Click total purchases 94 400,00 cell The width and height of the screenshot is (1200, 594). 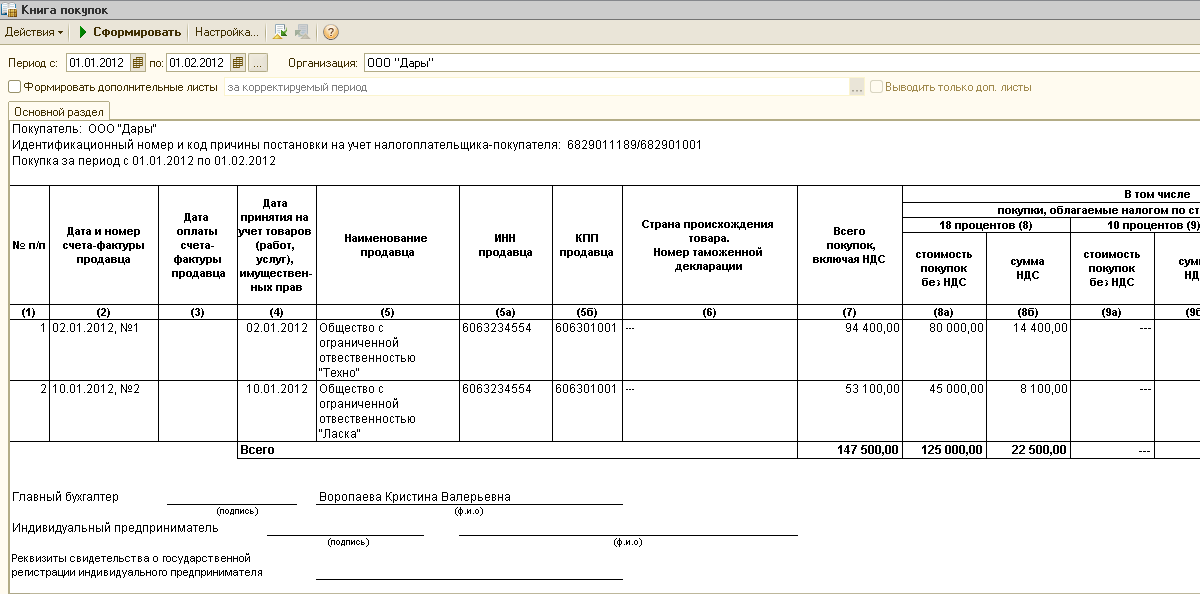coord(850,349)
